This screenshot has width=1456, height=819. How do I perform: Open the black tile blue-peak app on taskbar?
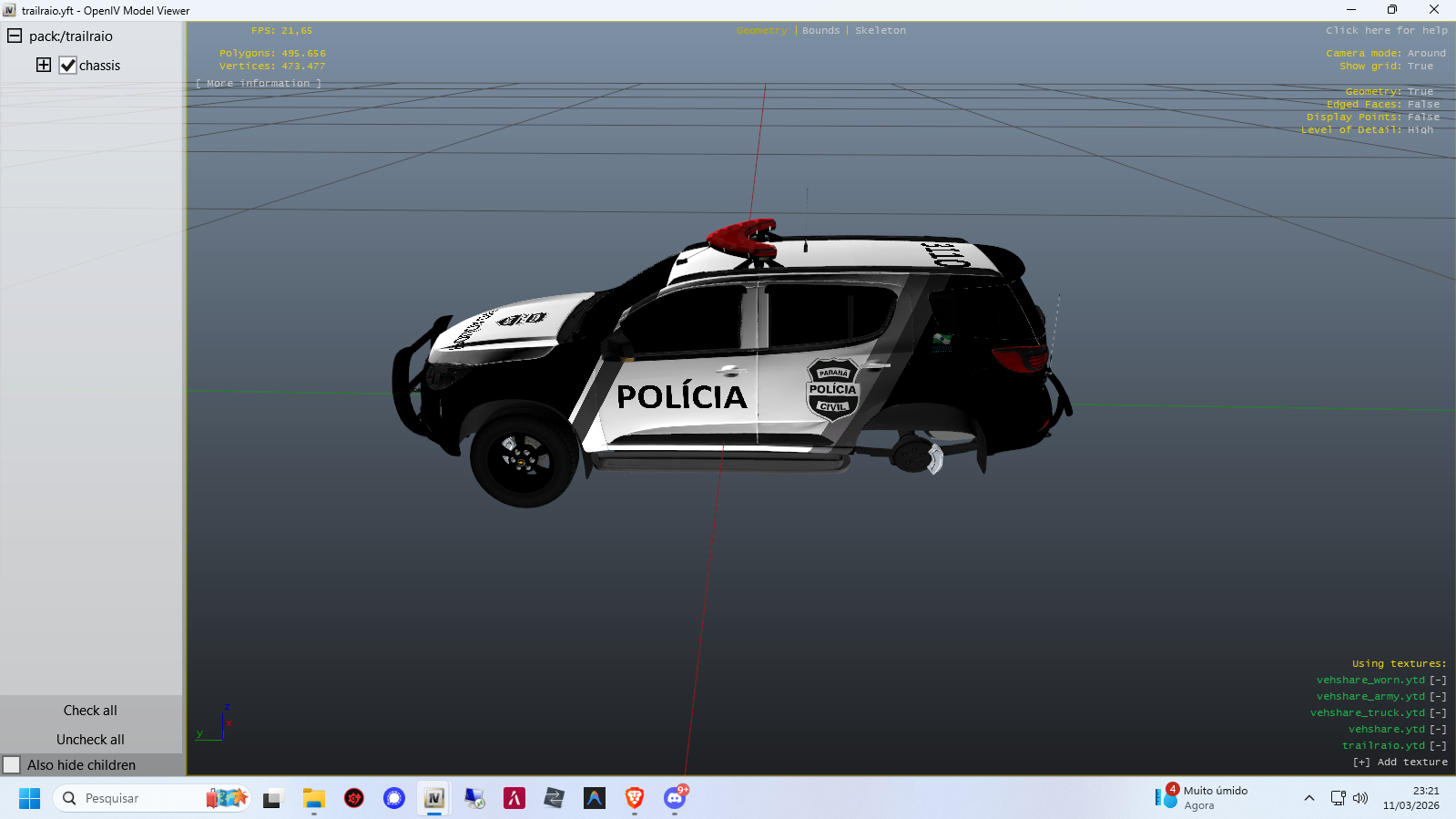click(x=595, y=799)
